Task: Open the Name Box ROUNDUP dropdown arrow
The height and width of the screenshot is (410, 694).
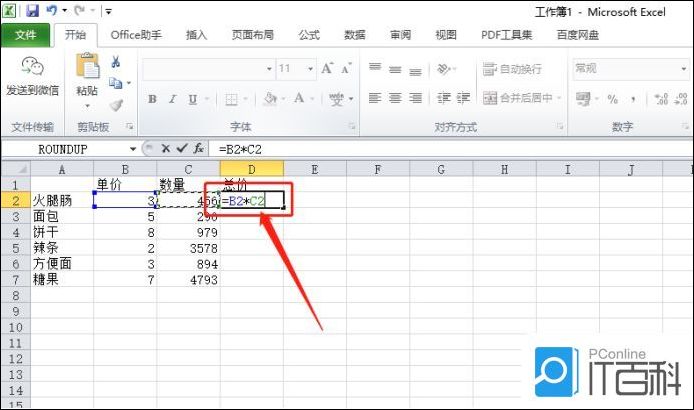Action: point(132,149)
